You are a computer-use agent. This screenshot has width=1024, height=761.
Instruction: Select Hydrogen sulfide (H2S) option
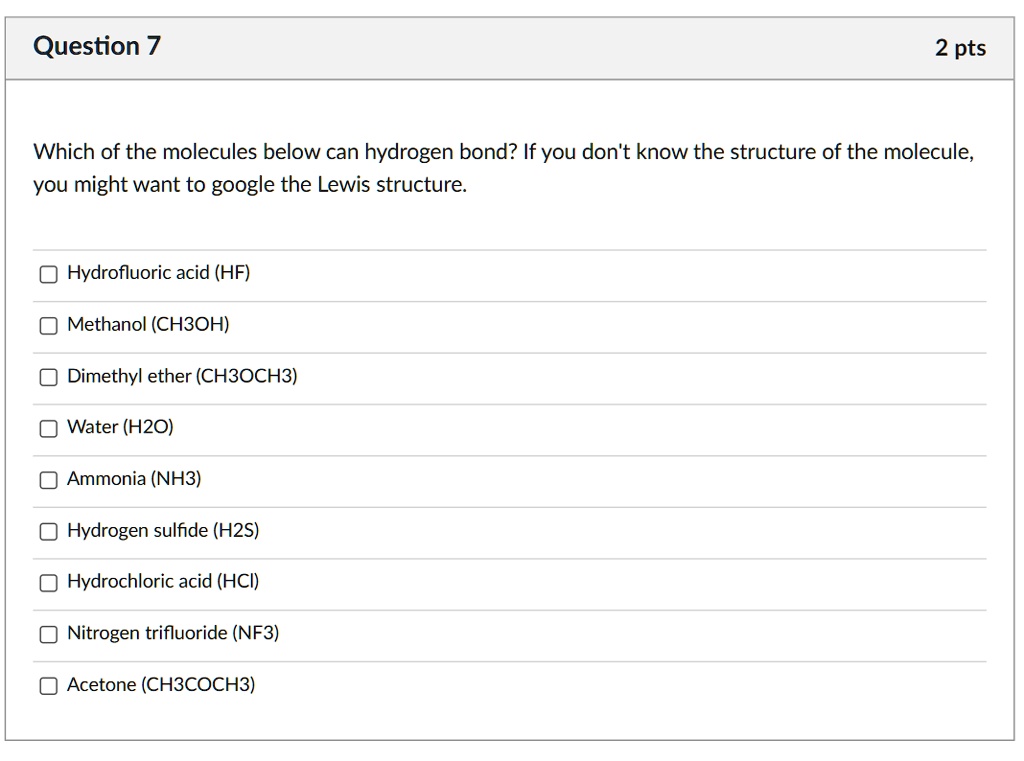48,531
